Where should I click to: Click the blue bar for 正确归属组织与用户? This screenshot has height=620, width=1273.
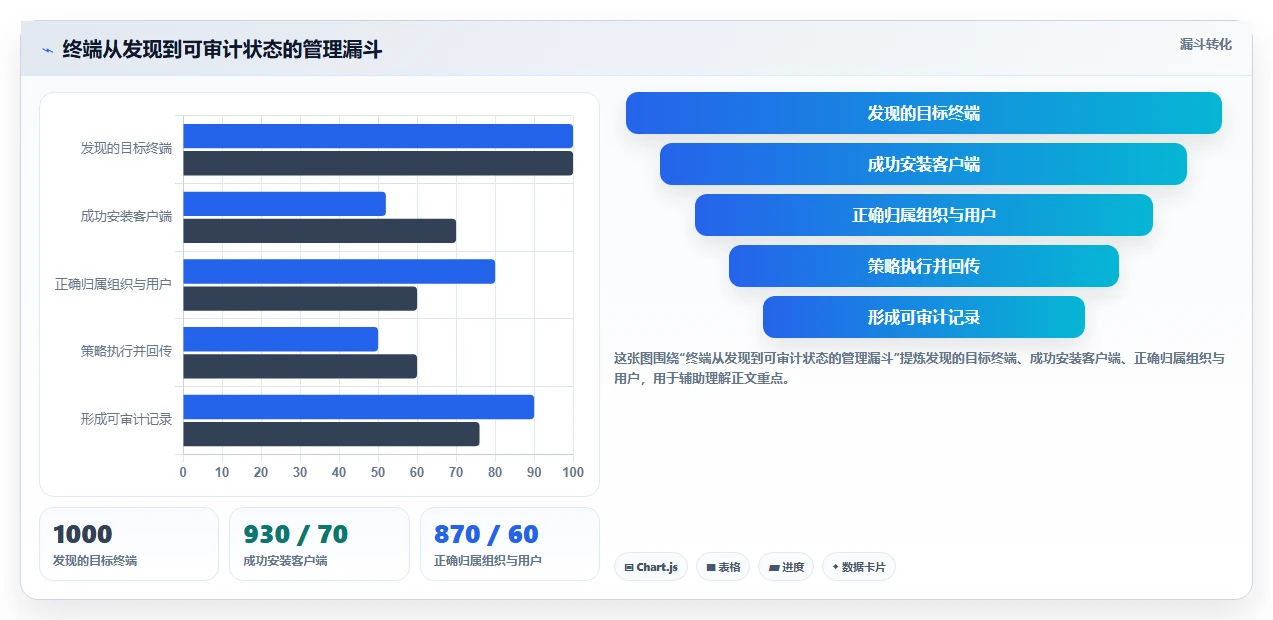coord(339,271)
